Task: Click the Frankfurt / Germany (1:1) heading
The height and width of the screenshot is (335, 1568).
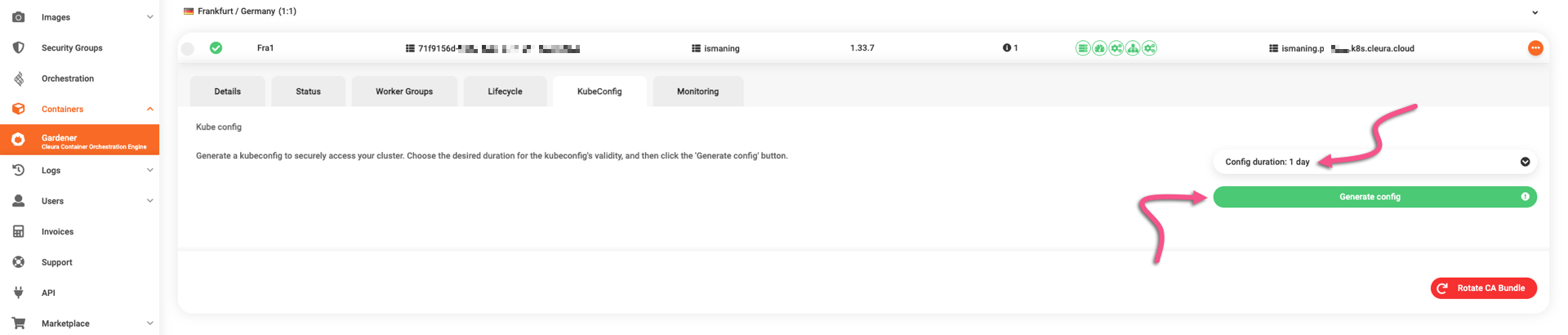Action: [247, 11]
